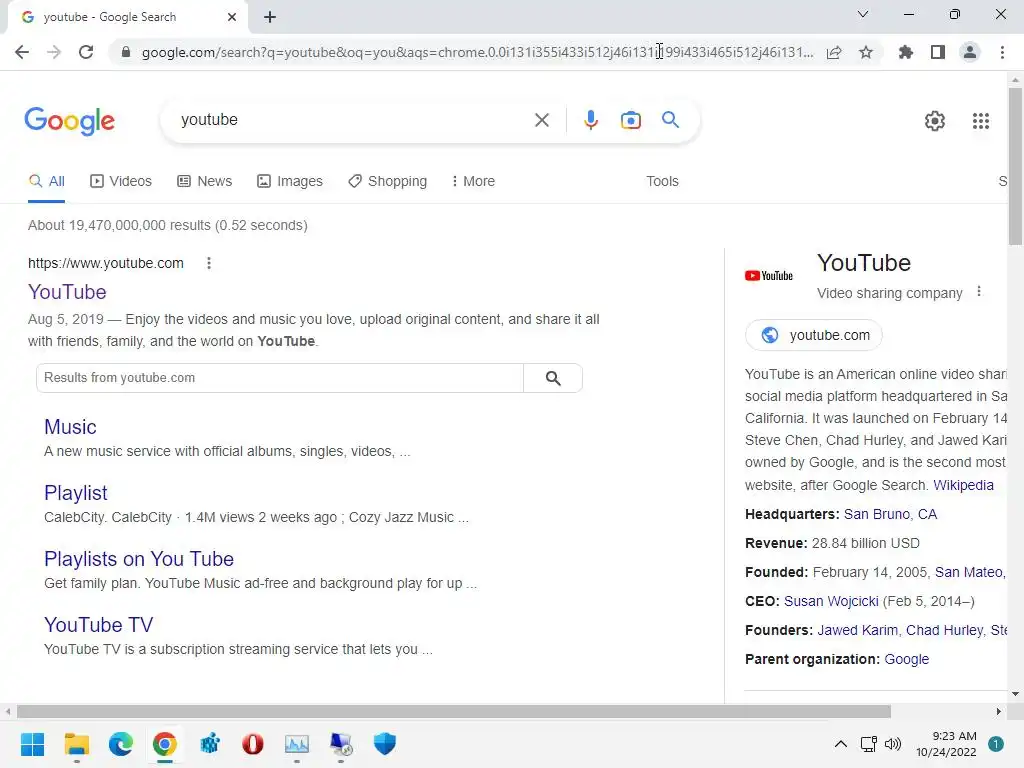Open the YouTube main result link
The image size is (1024, 768).
pyautogui.click(x=67, y=292)
